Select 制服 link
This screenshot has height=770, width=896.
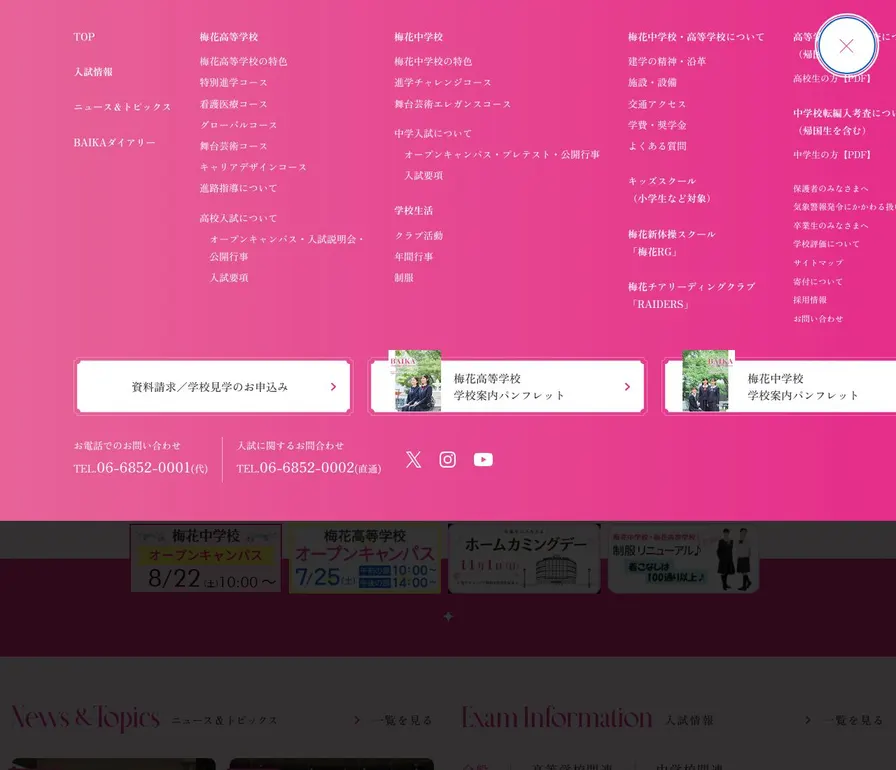(x=404, y=278)
